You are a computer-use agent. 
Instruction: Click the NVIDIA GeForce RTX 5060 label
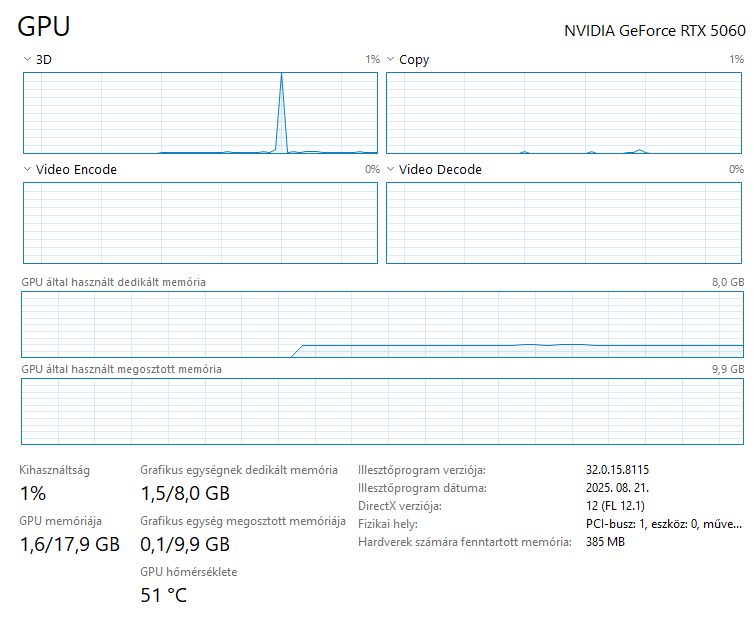pyautogui.click(x=654, y=31)
